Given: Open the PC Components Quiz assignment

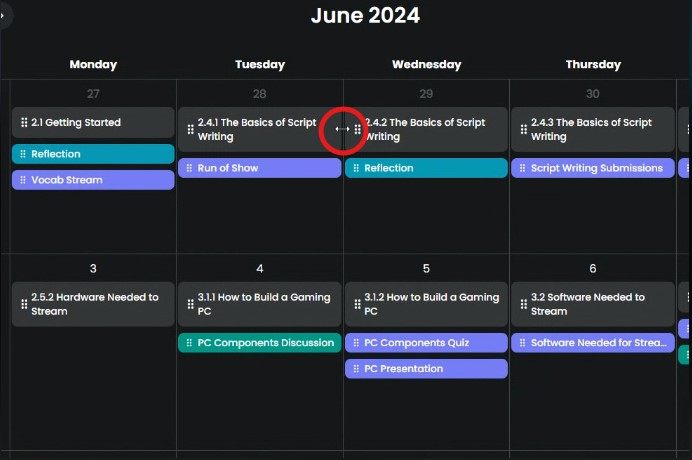Looking at the screenshot, I should coord(430,343).
